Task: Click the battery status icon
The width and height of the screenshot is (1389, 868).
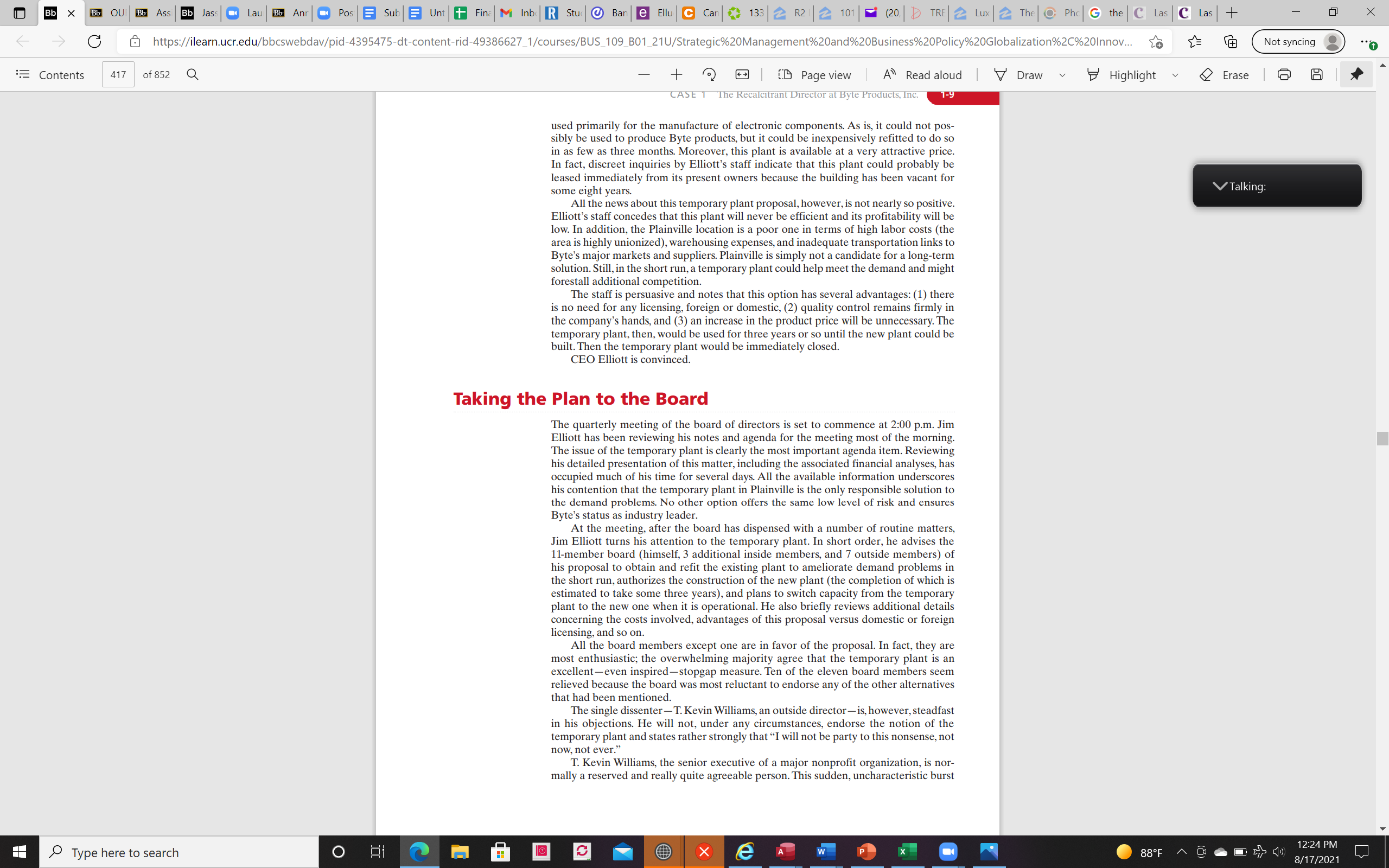Action: pyautogui.click(x=1240, y=852)
